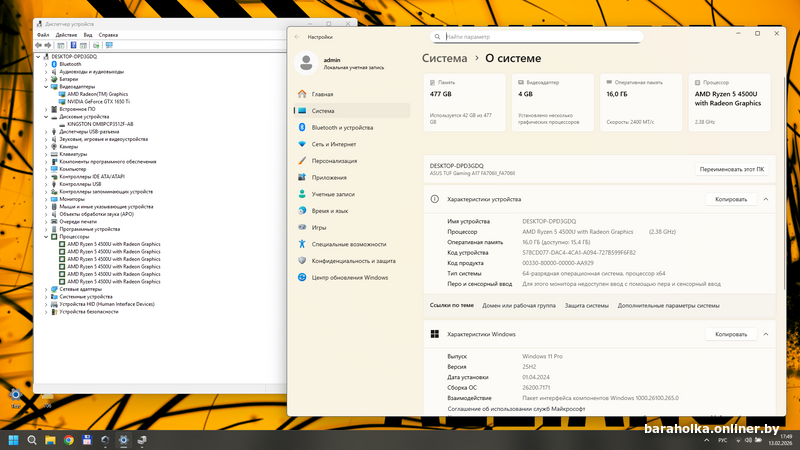Select NVIDIA GeForce GTX 1650 Ti device

click(x=99, y=102)
